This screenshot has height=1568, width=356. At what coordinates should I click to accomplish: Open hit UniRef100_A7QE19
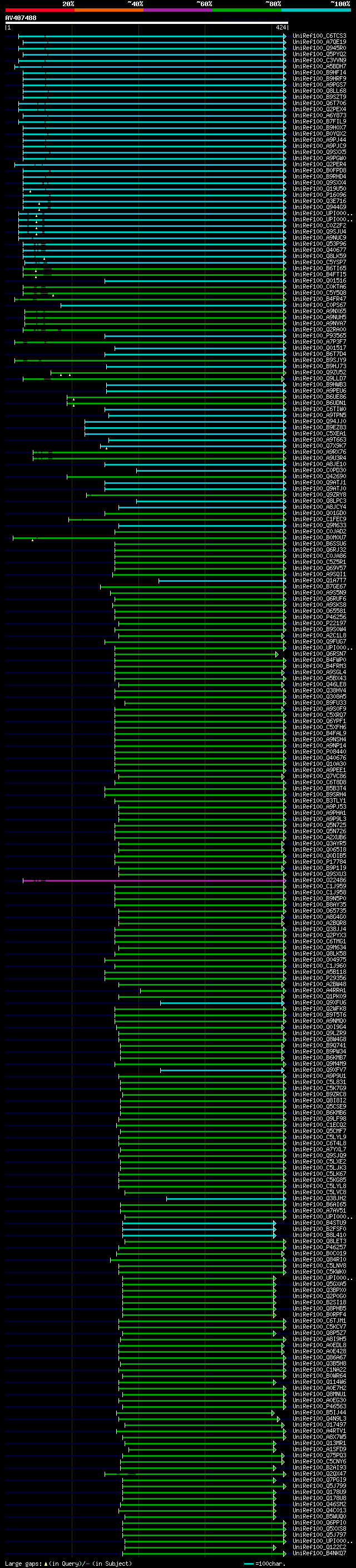pyautogui.click(x=319, y=42)
